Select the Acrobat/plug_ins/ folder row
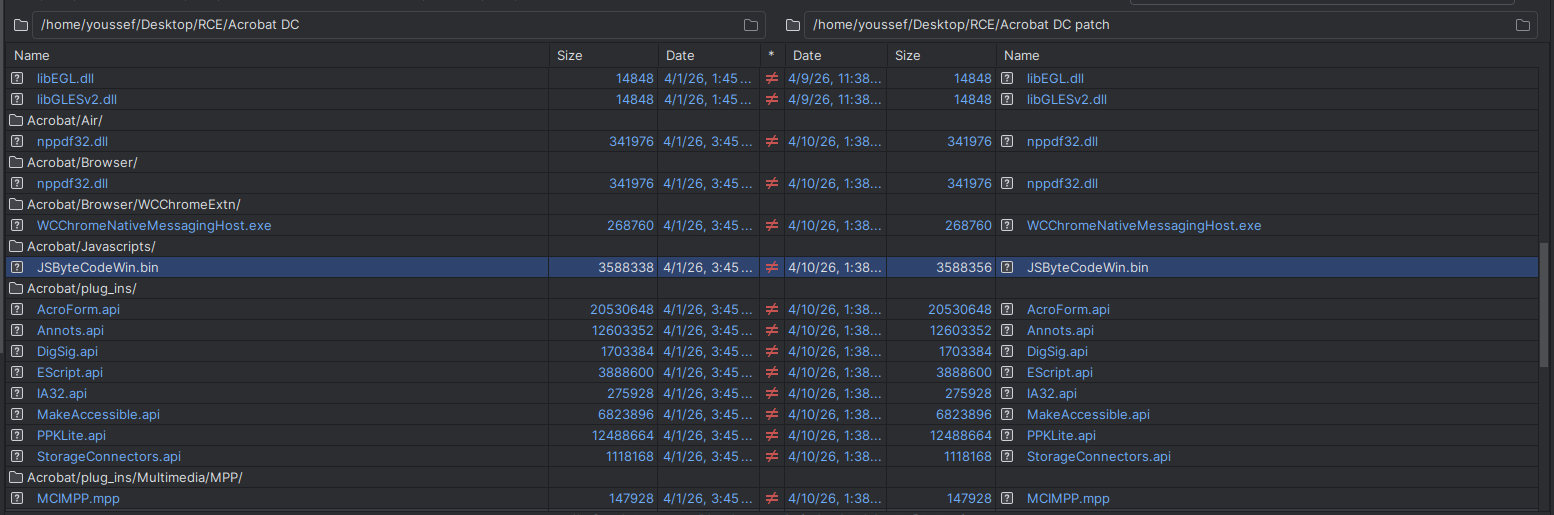The height and width of the screenshot is (515, 1554). 772,288
